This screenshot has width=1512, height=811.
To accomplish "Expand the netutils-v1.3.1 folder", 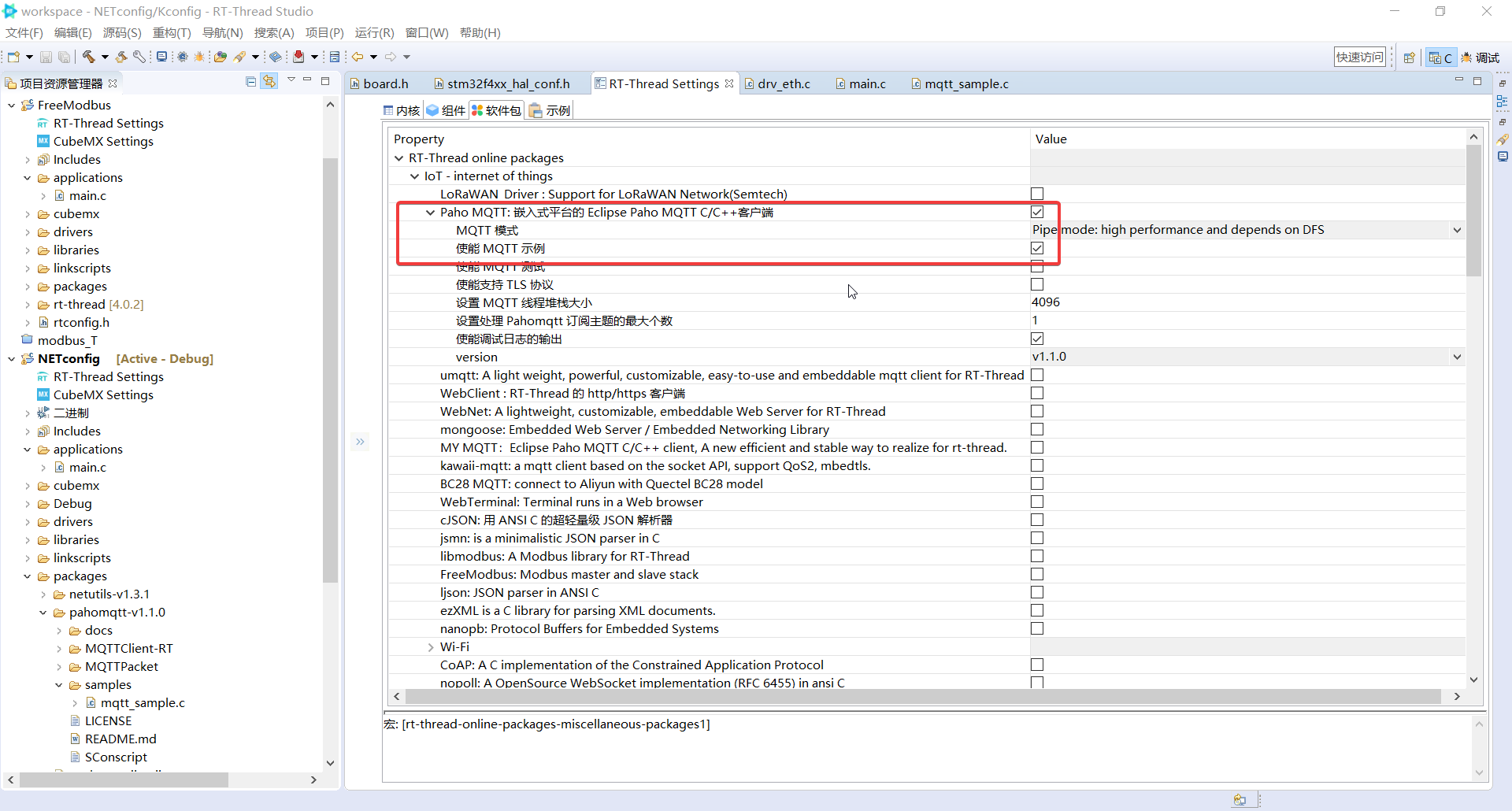I will [x=43, y=594].
